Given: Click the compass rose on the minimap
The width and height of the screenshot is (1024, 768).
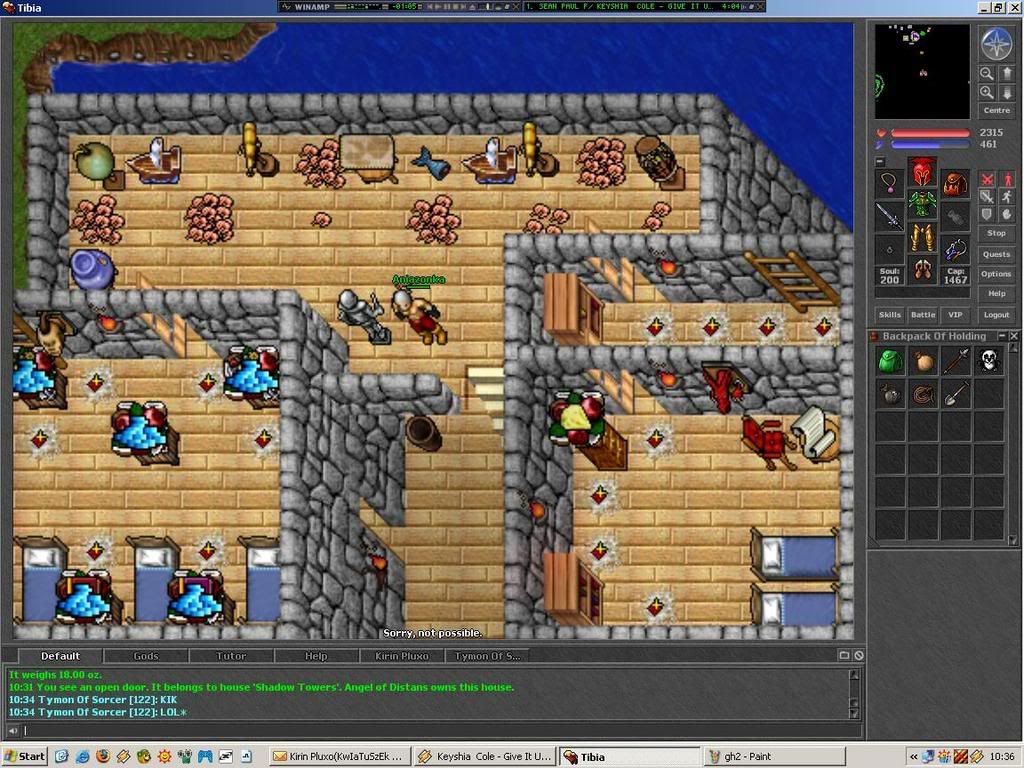Looking at the screenshot, I should click(x=996, y=43).
